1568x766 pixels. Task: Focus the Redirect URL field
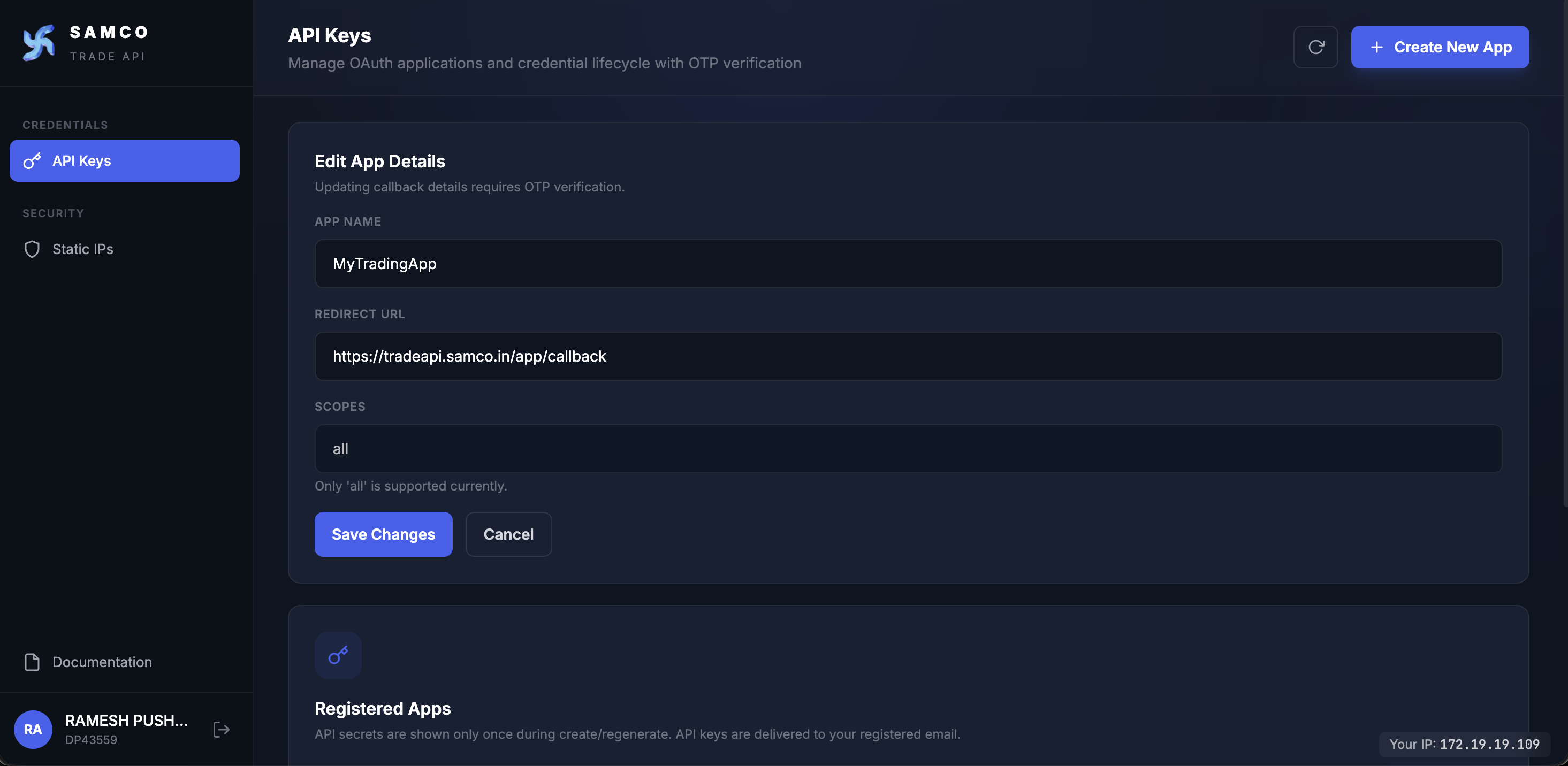(x=908, y=356)
